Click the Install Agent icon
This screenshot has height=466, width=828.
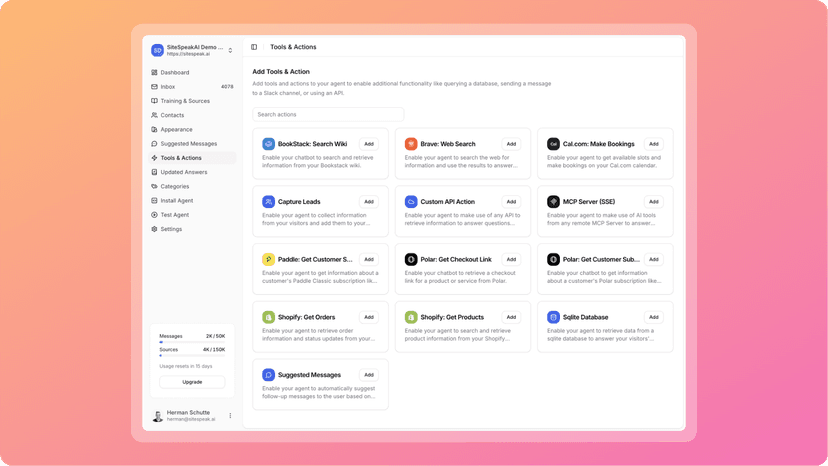click(154, 201)
